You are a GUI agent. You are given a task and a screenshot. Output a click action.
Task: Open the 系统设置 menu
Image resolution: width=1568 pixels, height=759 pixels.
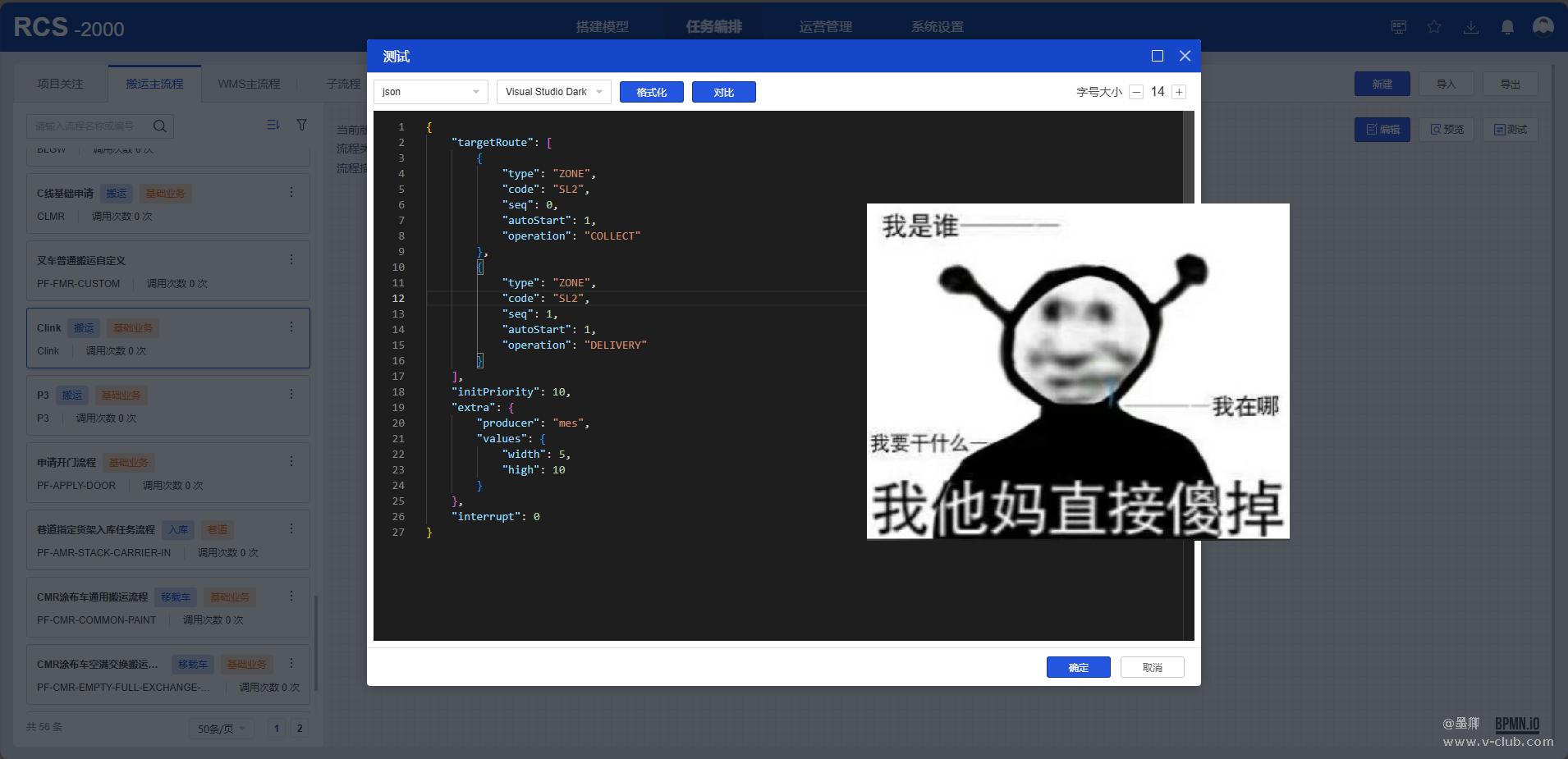coord(938,27)
